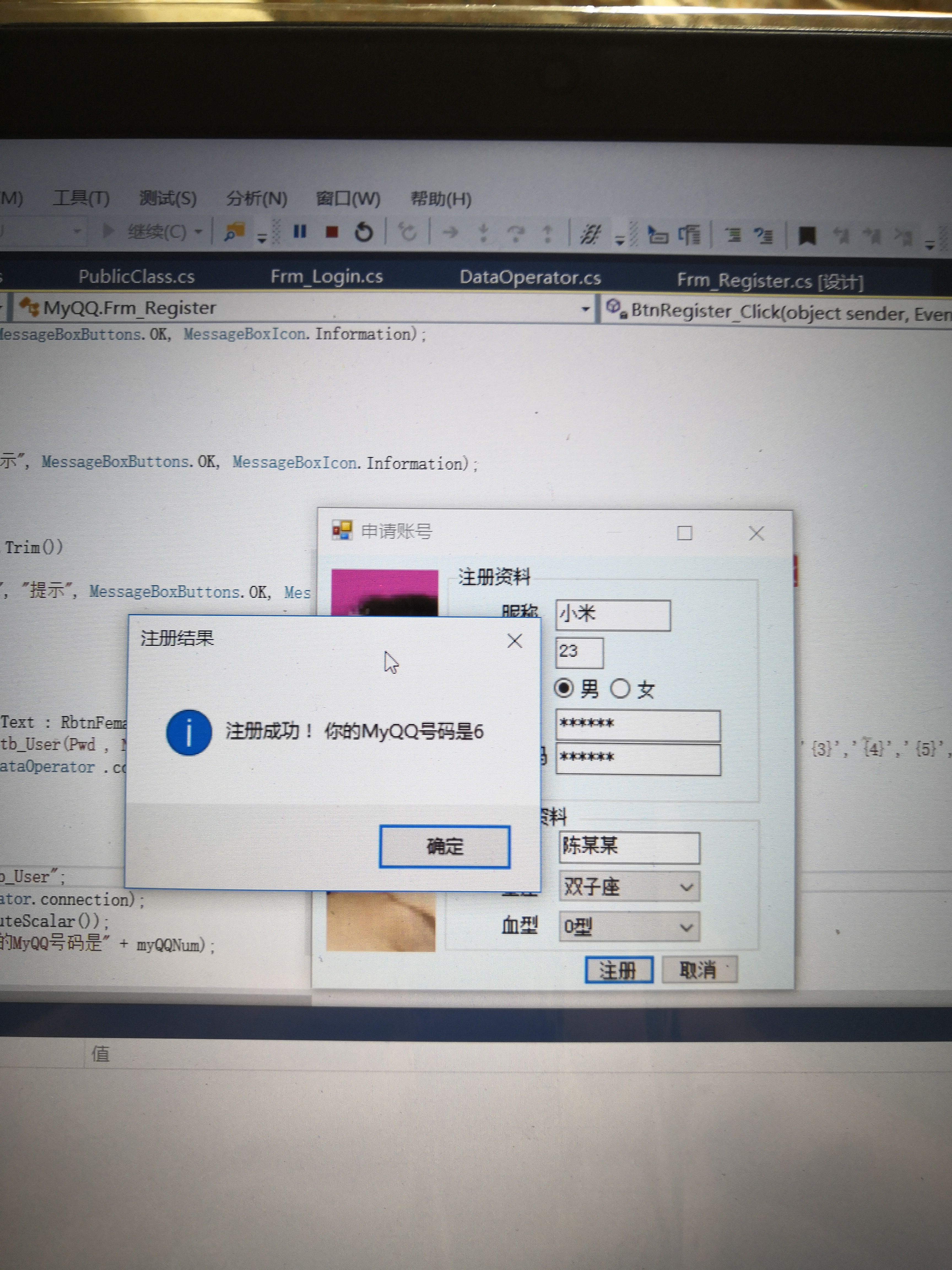The image size is (952, 1270).
Task: Click the confirm password field
Action: click(638, 759)
